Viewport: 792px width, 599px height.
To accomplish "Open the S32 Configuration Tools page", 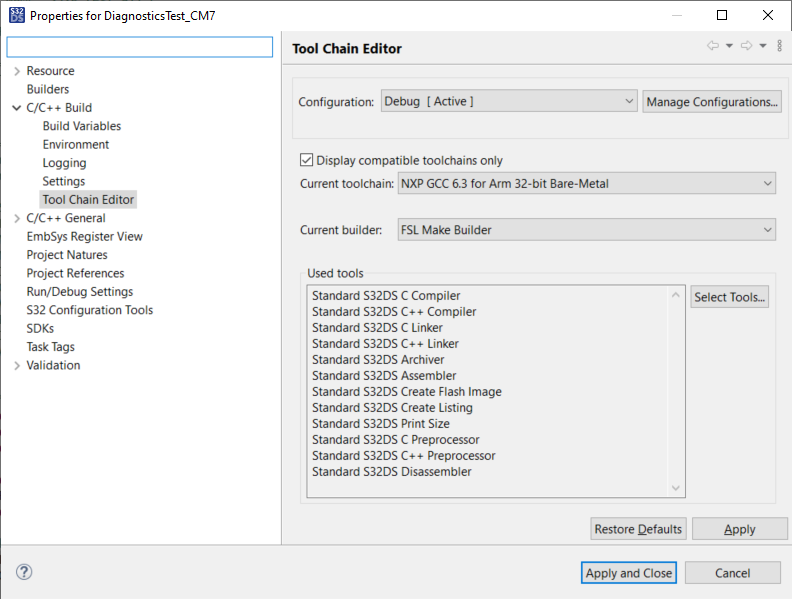I will 89,310.
